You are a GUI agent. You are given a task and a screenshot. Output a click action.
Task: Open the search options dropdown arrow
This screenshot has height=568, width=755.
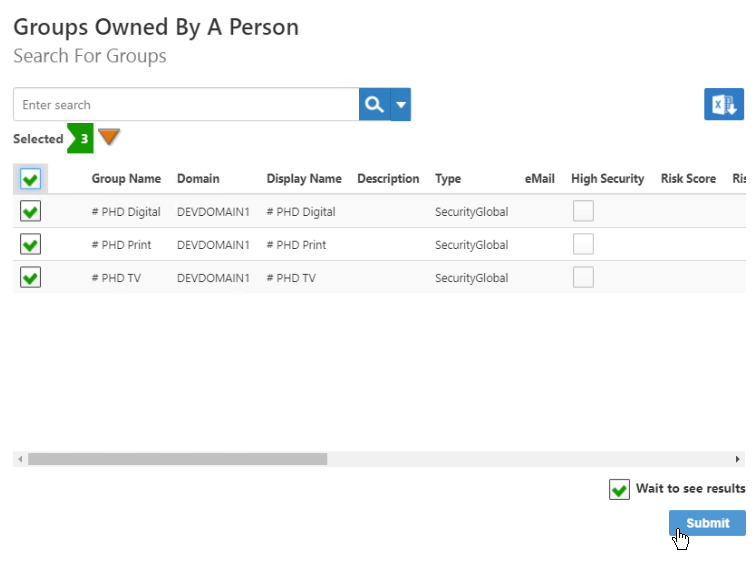pyautogui.click(x=401, y=105)
